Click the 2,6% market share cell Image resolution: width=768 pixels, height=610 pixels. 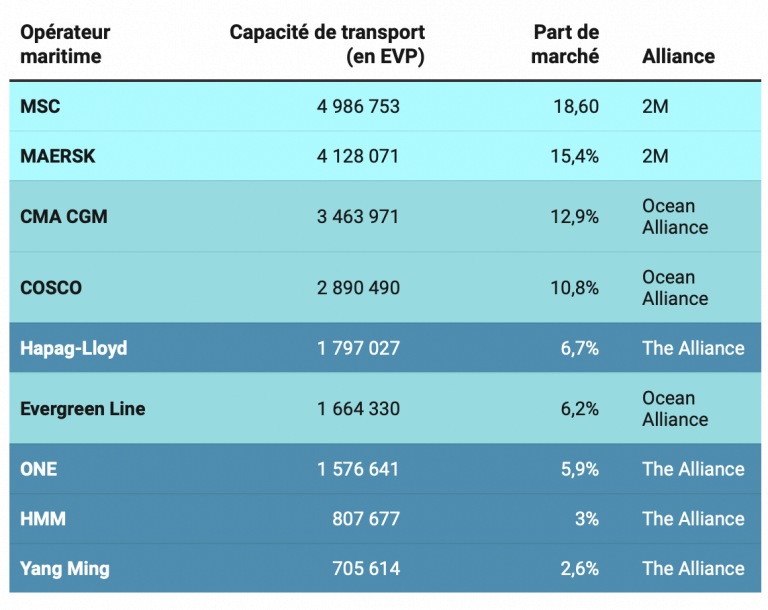[579, 569]
